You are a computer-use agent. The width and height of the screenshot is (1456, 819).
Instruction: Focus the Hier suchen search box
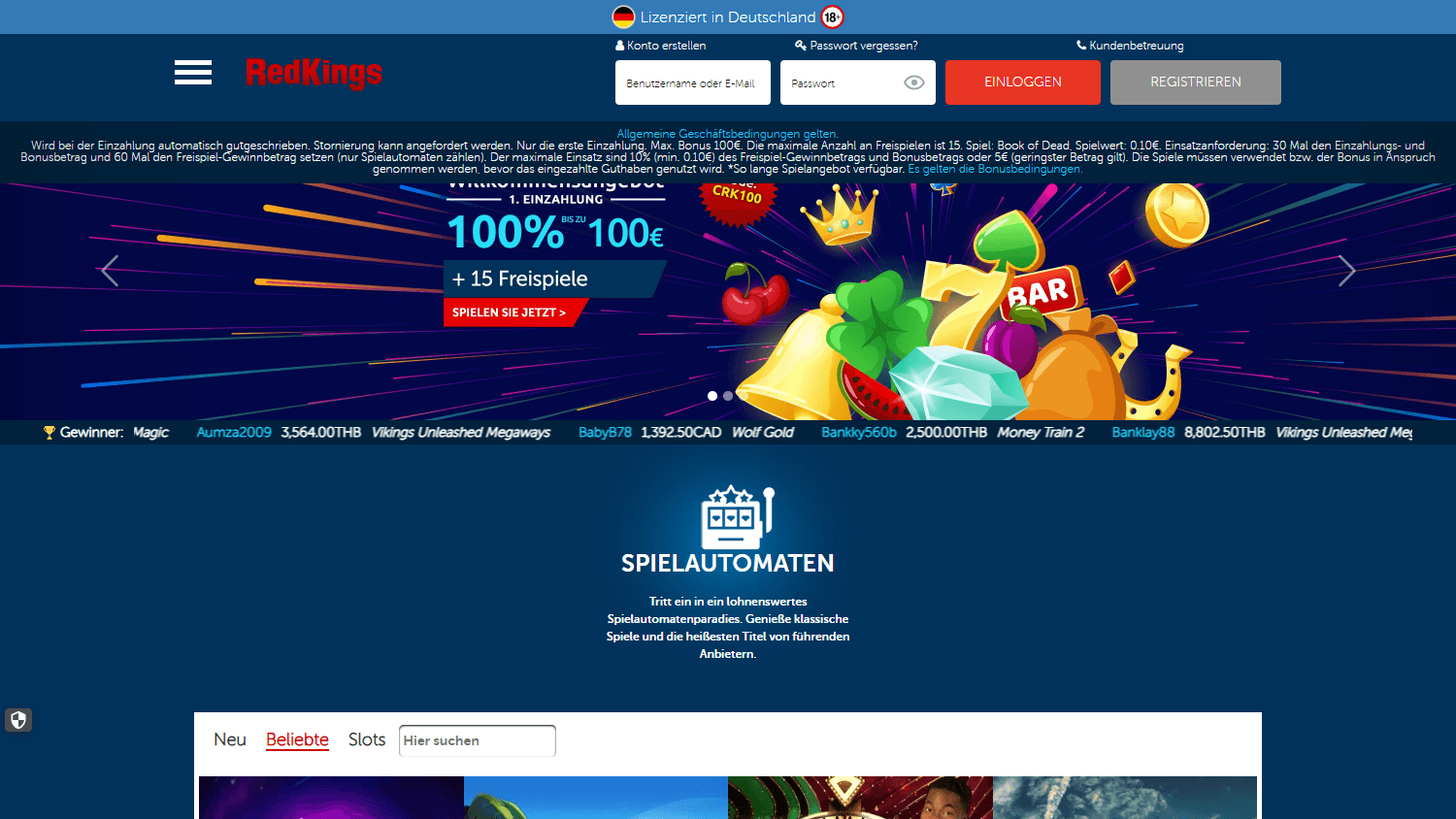pyautogui.click(x=478, y=740)
